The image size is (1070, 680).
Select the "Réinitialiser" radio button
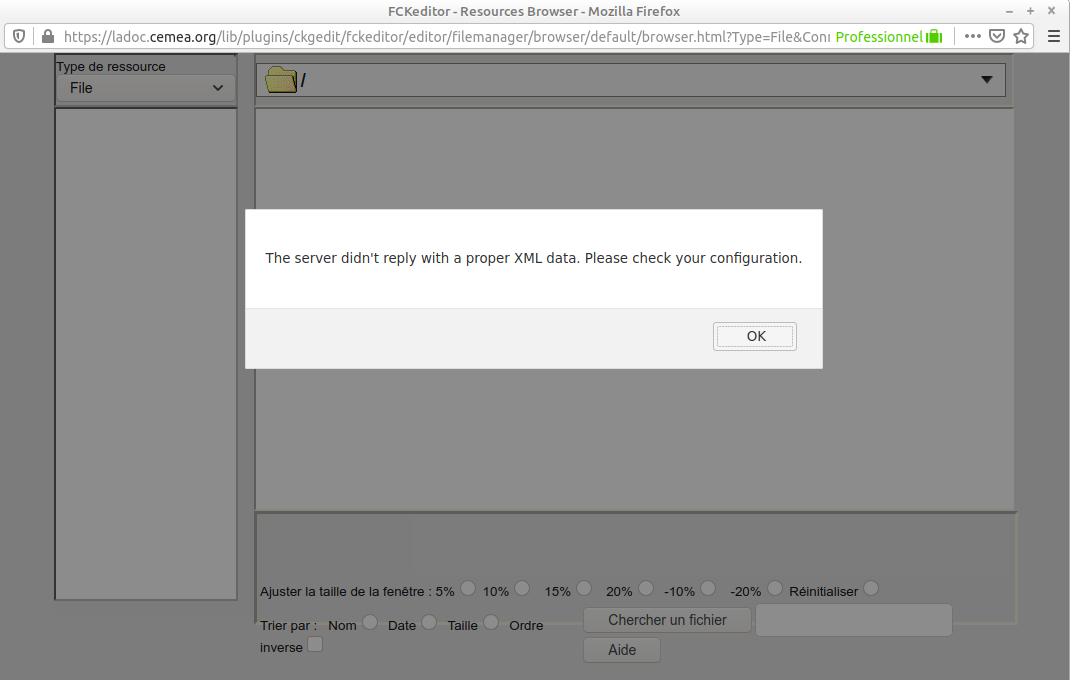870,588
